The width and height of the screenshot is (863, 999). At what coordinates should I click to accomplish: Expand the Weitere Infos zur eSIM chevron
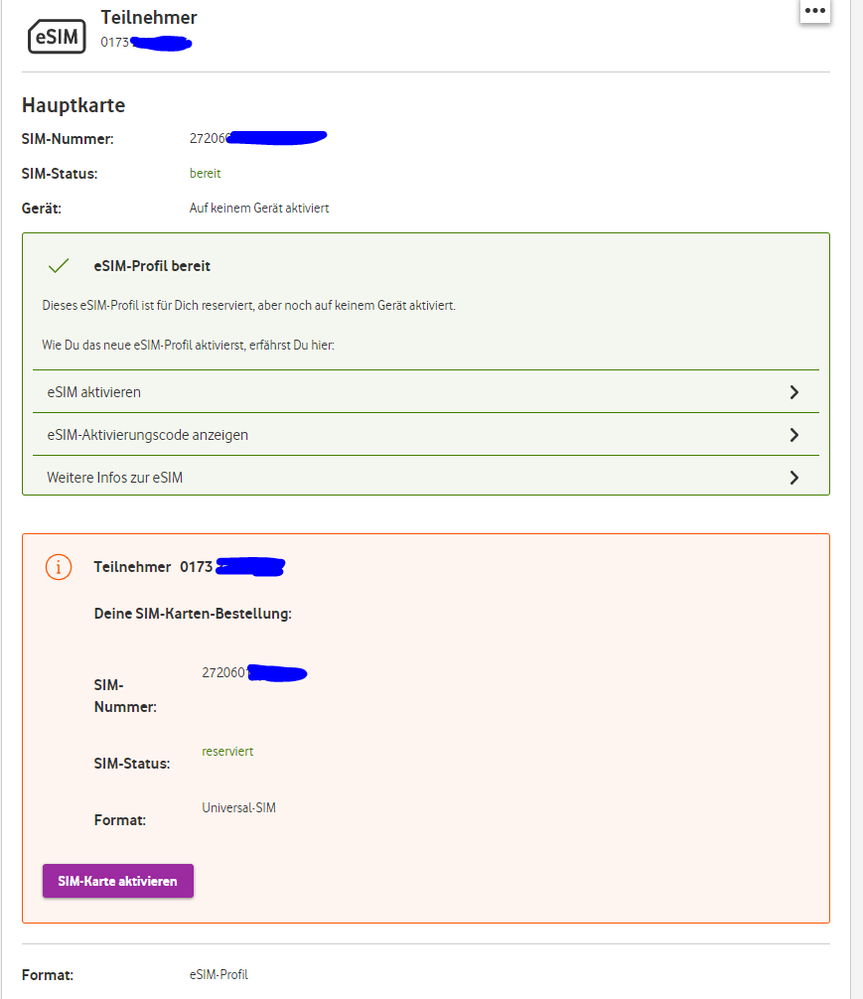click(794, 478)
